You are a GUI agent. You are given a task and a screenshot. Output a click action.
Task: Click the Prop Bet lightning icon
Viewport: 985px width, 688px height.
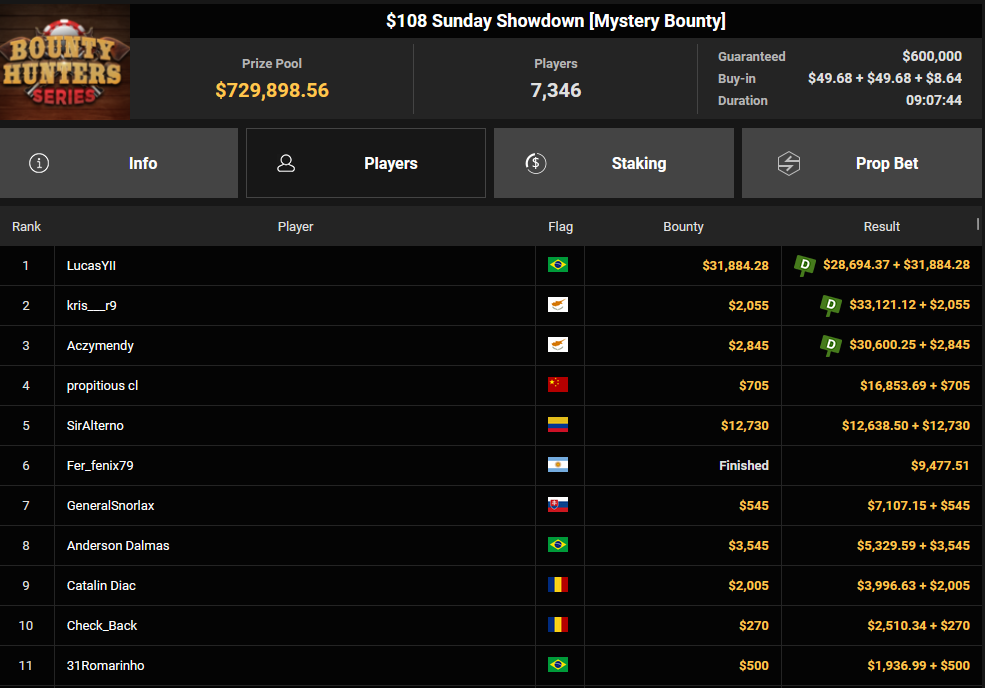coord(789,163)
